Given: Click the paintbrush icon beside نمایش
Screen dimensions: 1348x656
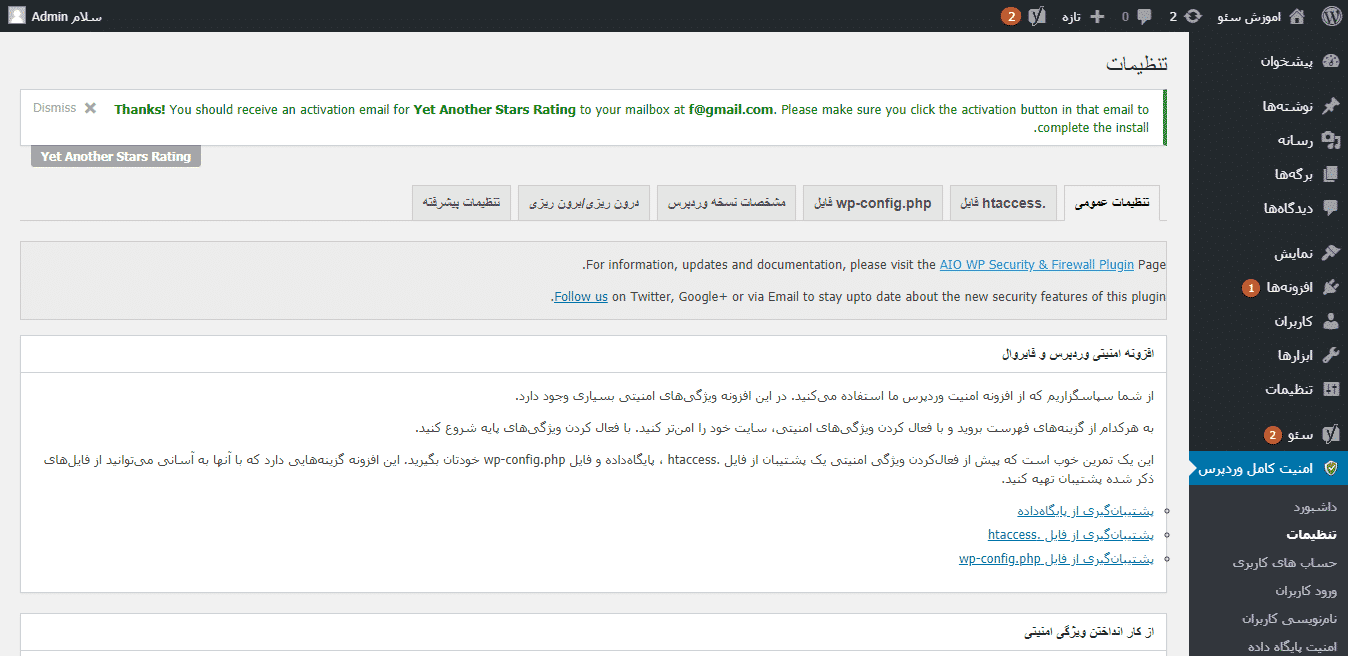Looking at the screenshot, I should [1330, 253].
